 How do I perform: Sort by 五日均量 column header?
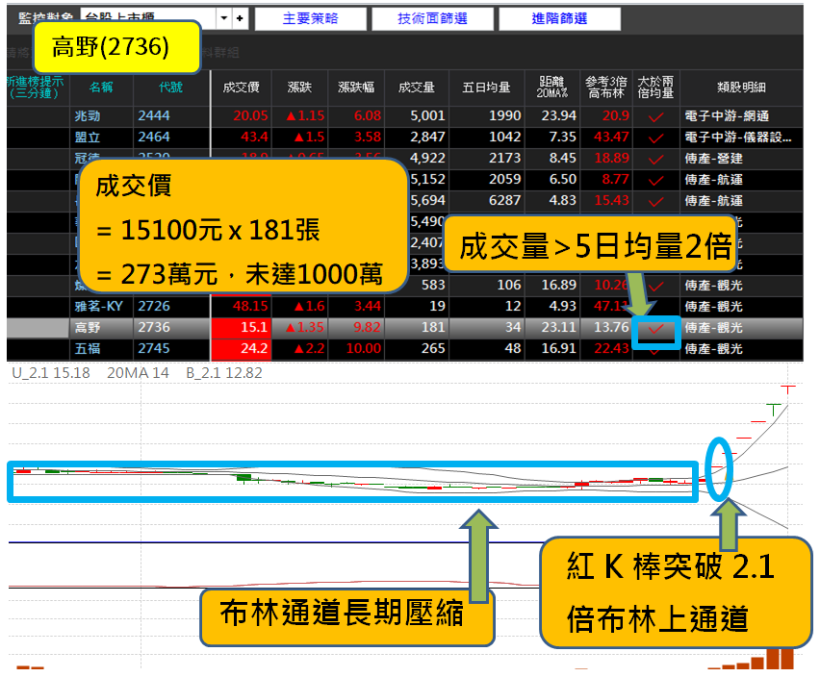tap(487, 87)
